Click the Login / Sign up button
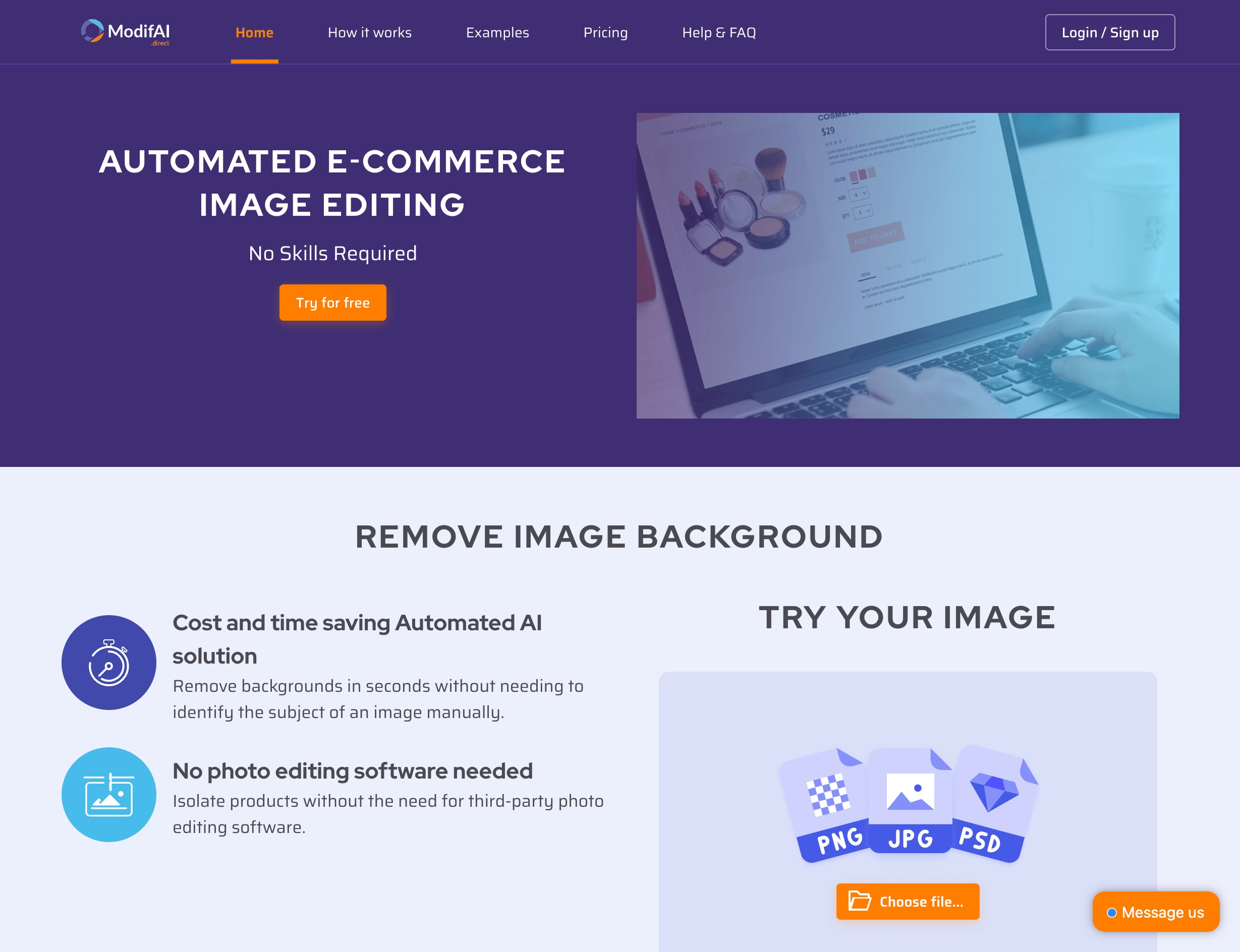This screenshot has height=952, width=1240. point(1110,32)
